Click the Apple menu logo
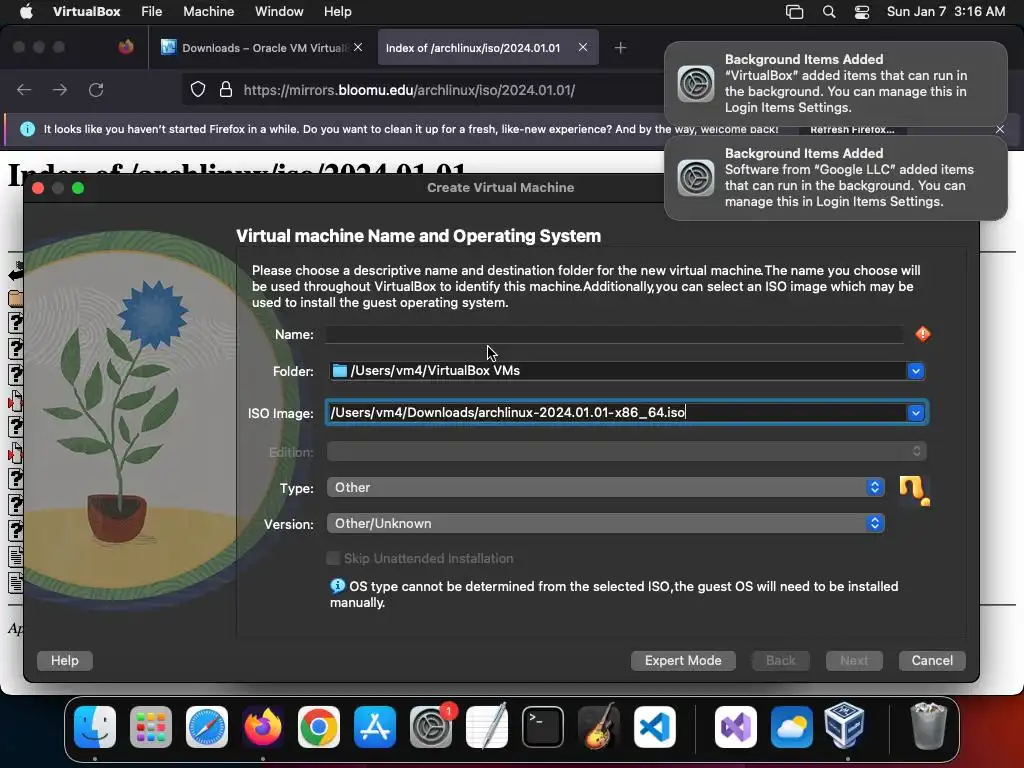The width and height of the screenshot is (1024, 768). tap(26, 12)
